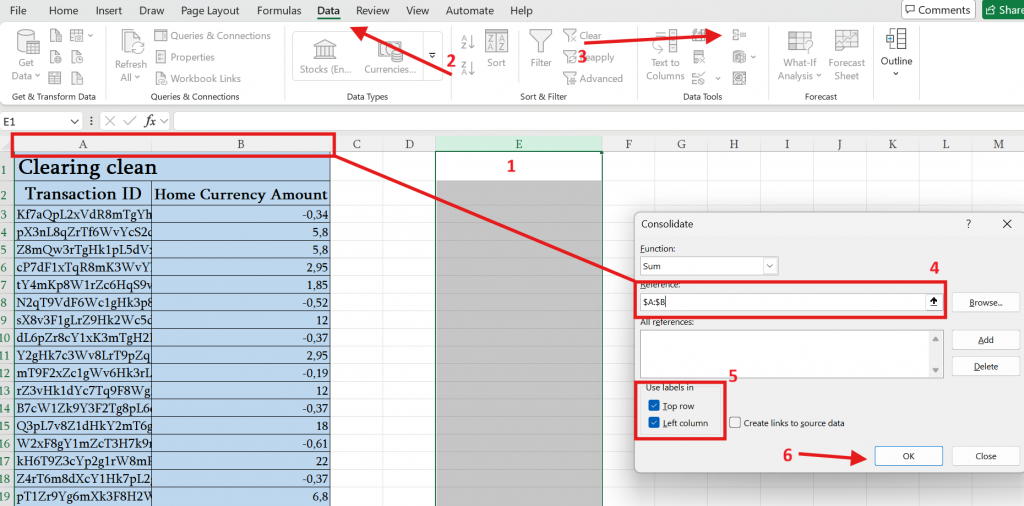
Task: Switch to the Formulas ribbon tab
Action: tap(278, 11)
